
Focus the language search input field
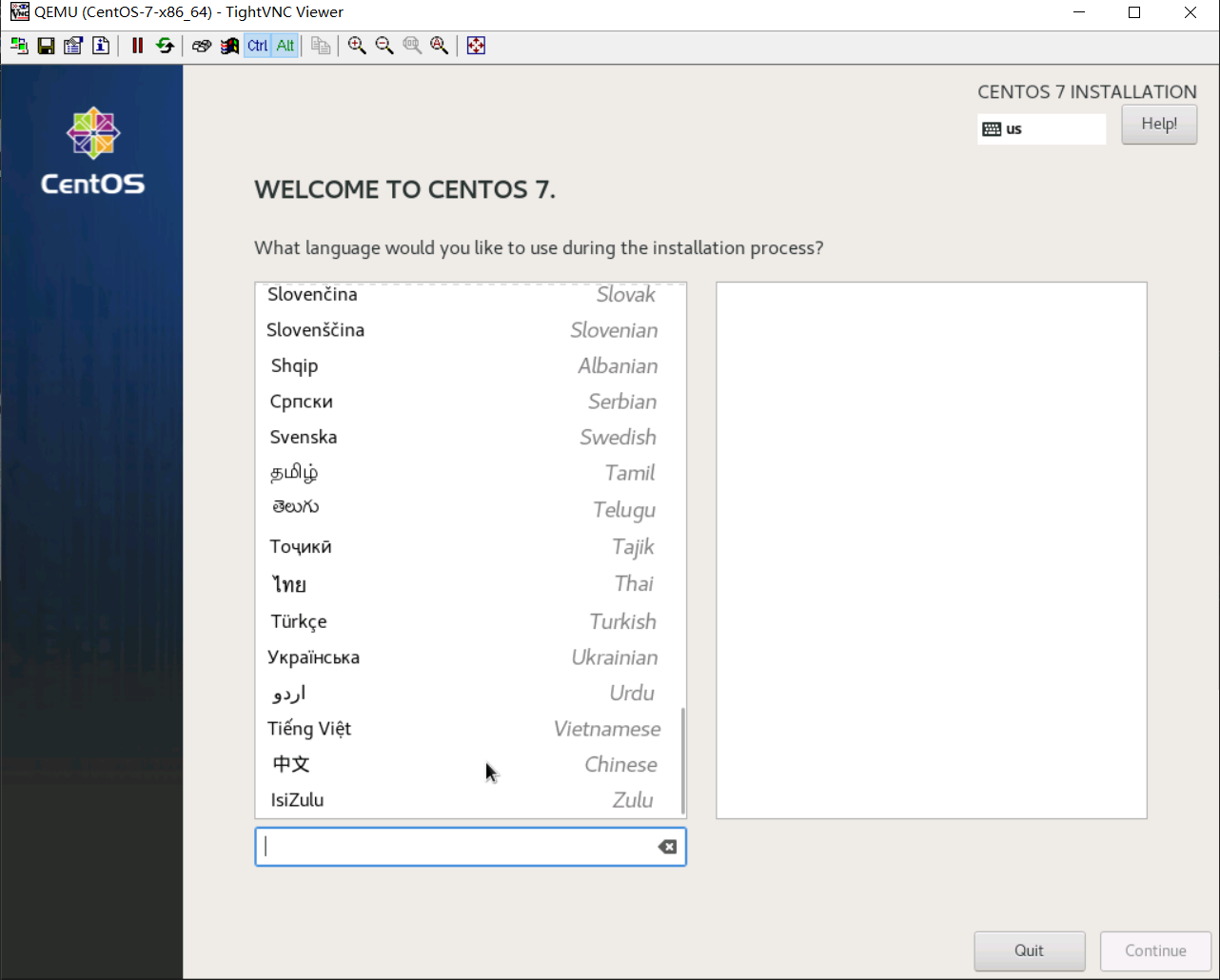(470, 847)
